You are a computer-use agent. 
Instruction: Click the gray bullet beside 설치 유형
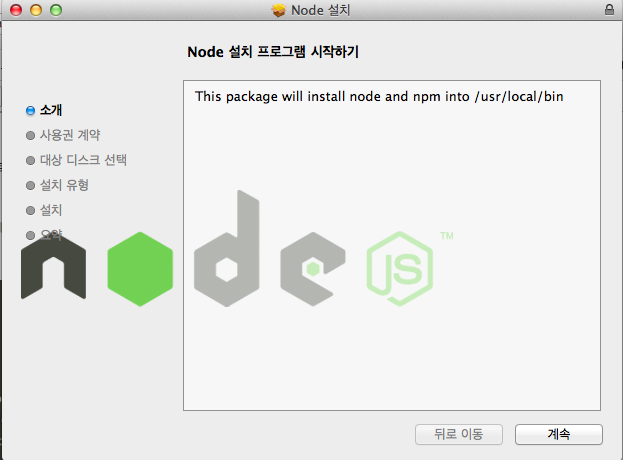[x=30, y=186]
